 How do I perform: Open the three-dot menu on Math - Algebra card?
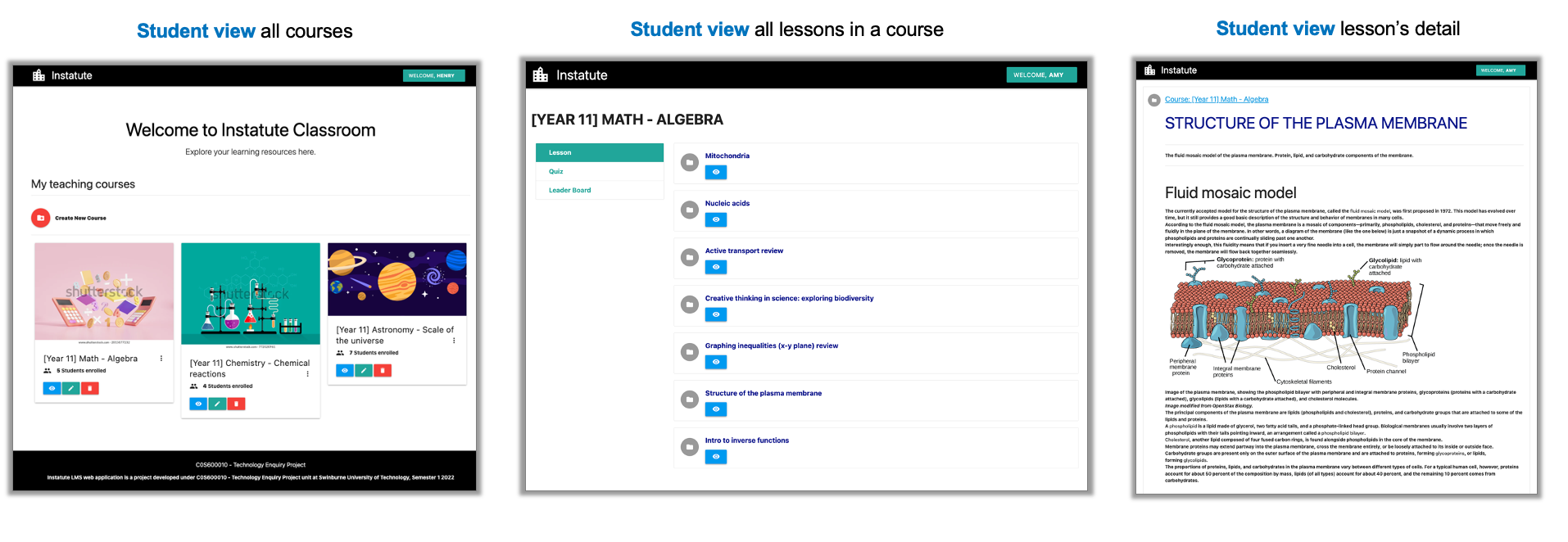pos(161,359)
